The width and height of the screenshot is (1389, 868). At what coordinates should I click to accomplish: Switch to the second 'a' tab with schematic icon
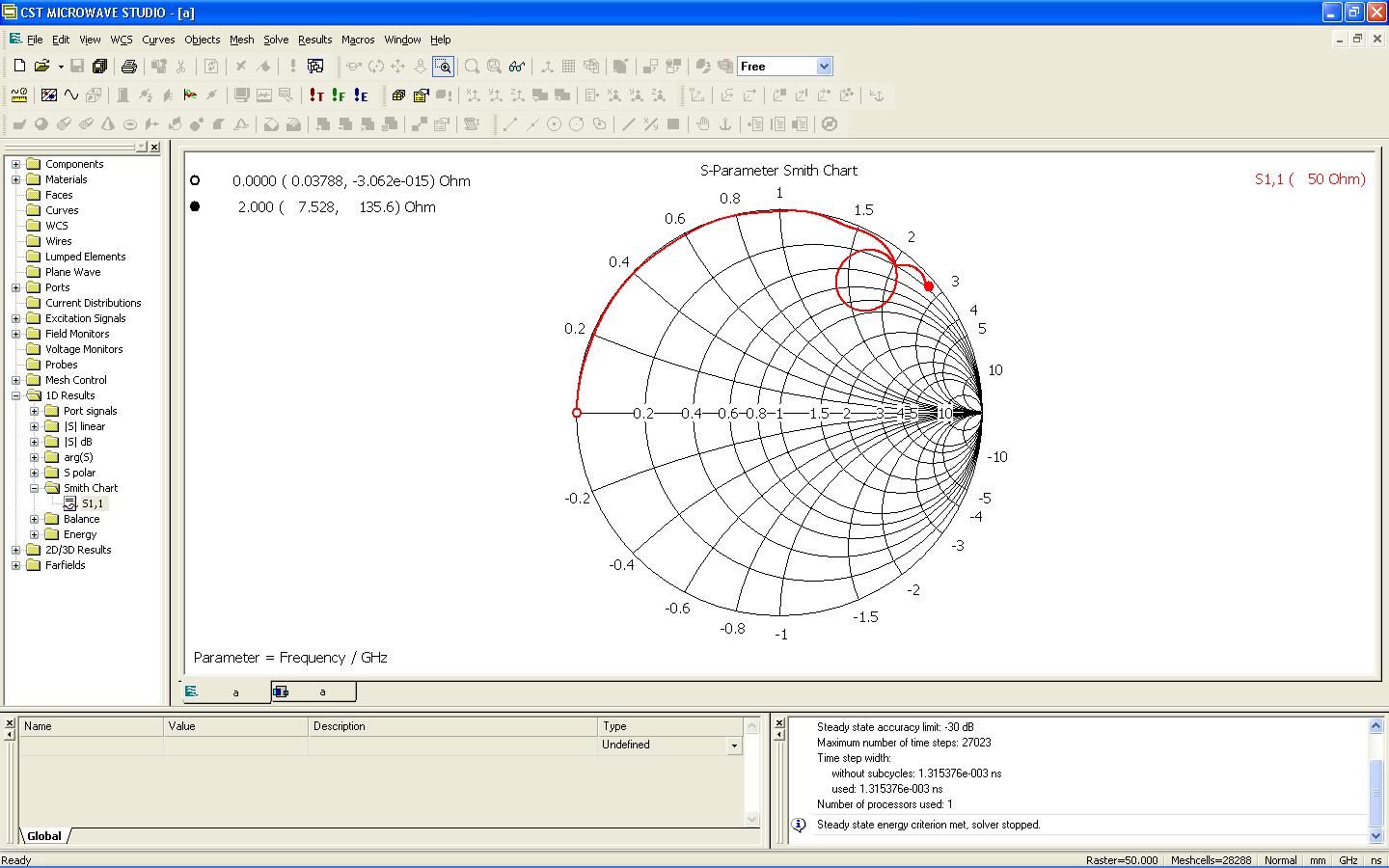click(x=313, y=692)
